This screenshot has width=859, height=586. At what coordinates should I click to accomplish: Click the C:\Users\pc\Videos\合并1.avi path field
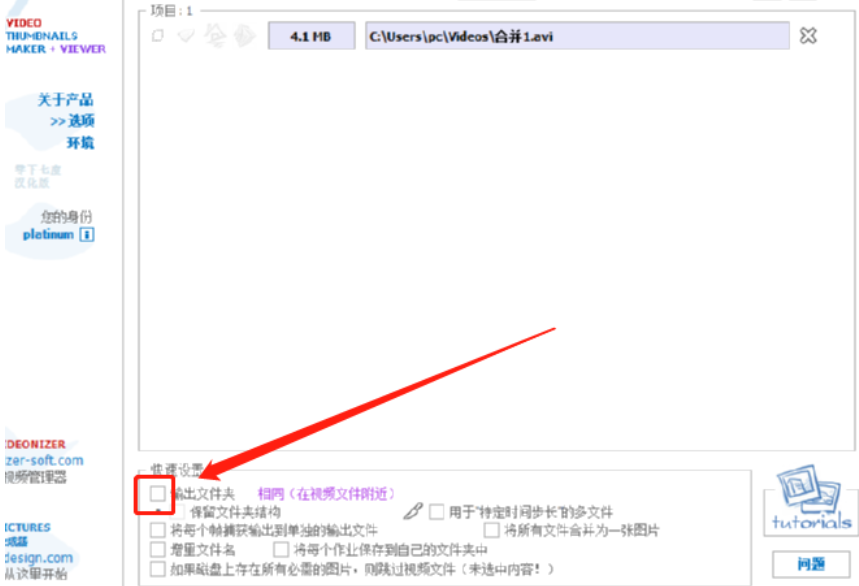[x=577, y=36]
